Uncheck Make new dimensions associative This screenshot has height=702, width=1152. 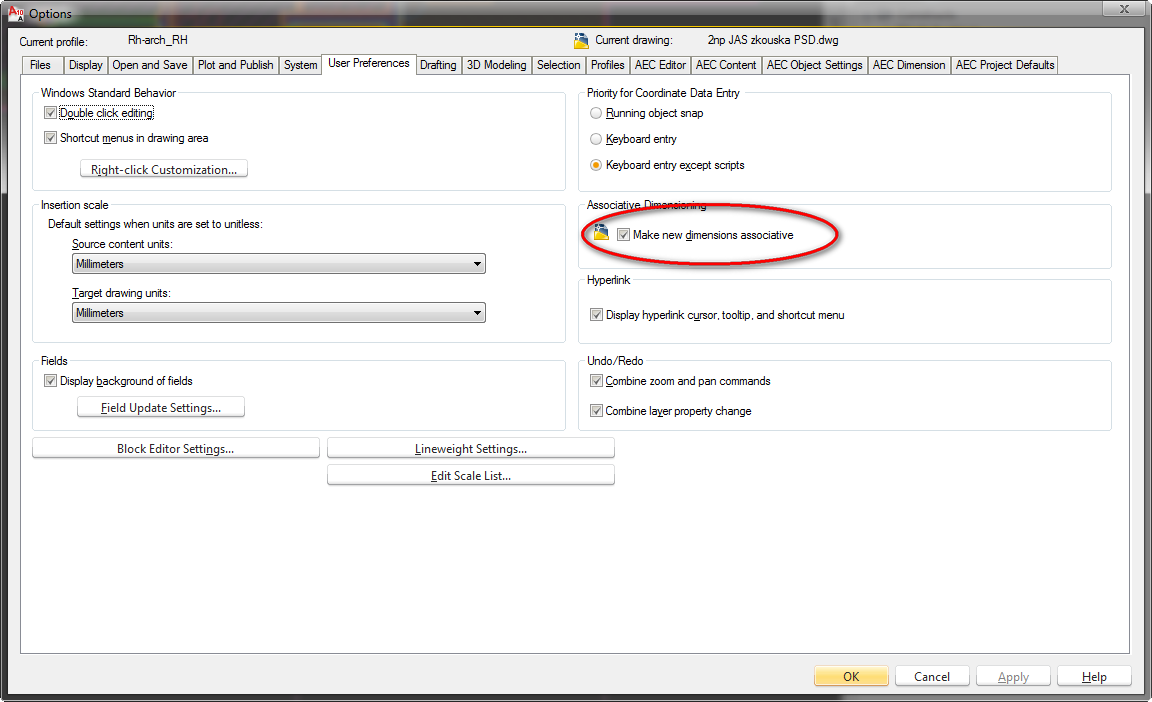[624, 235]
